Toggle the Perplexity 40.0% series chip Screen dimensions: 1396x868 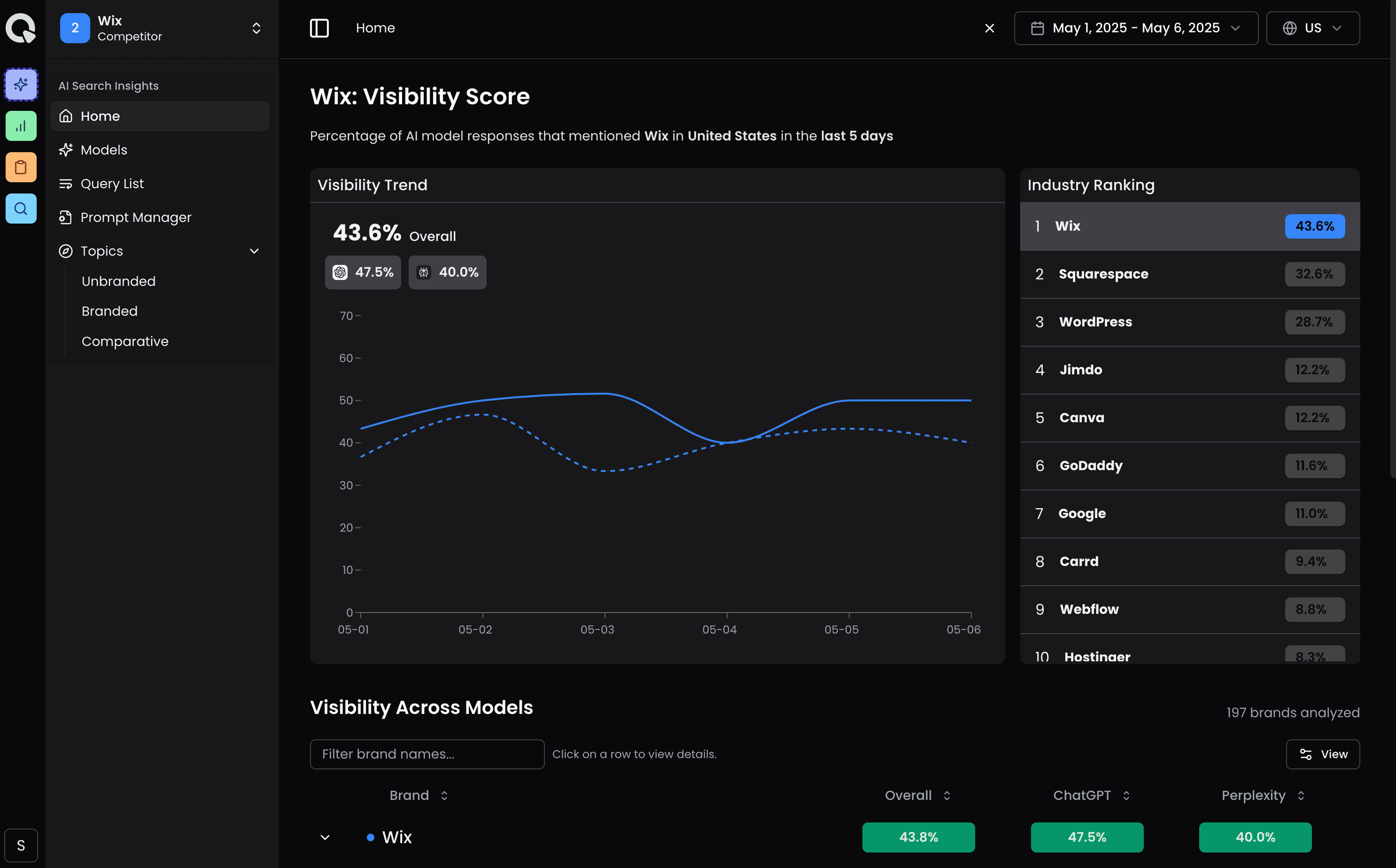[447, 272]
